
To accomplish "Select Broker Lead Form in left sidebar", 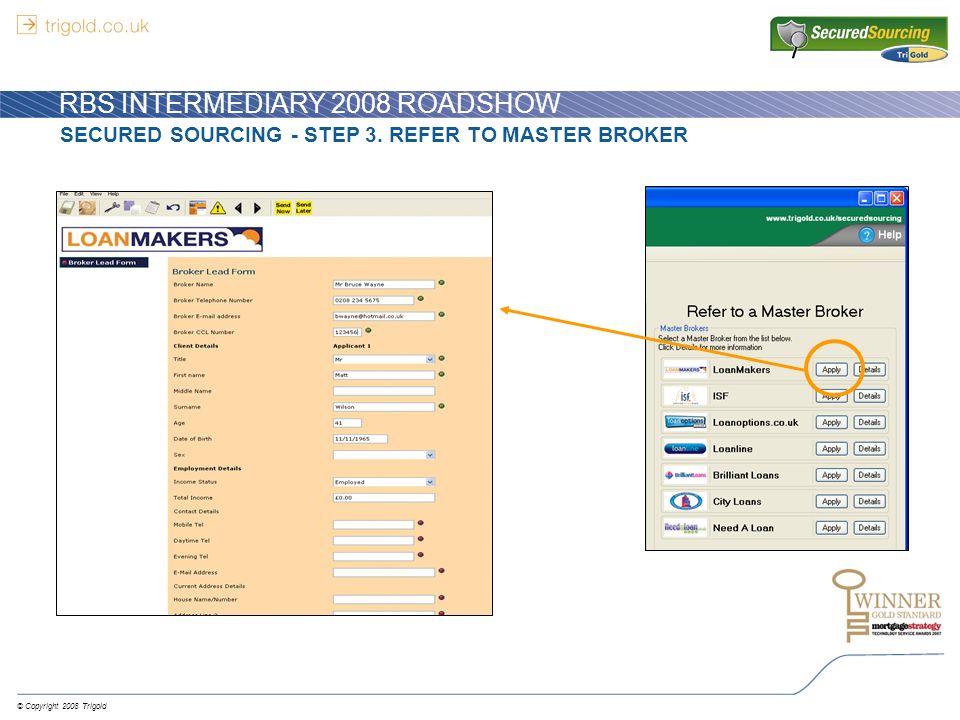I will tap(104, 263).
